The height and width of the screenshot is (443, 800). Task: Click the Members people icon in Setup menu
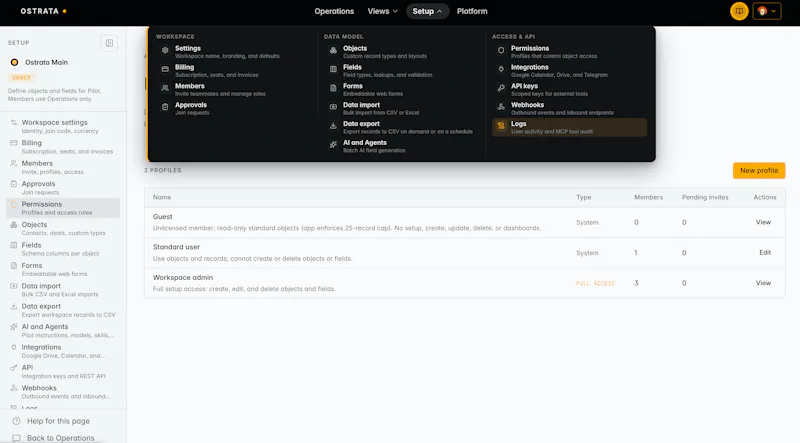tap(165, 88)
